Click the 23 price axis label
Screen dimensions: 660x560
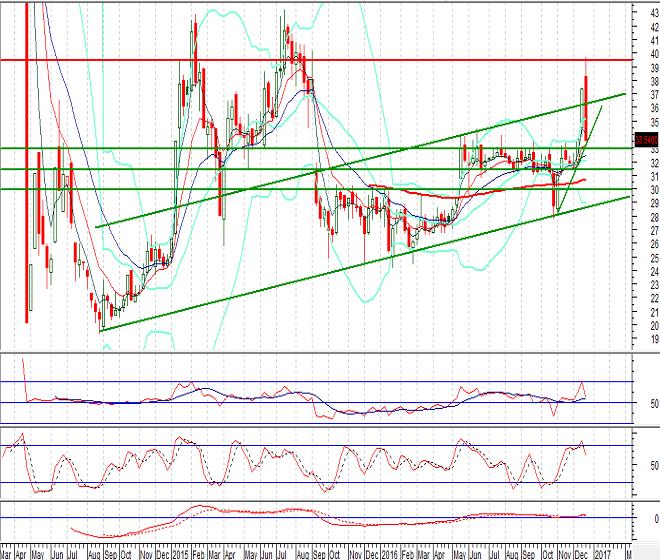[655, 285]
